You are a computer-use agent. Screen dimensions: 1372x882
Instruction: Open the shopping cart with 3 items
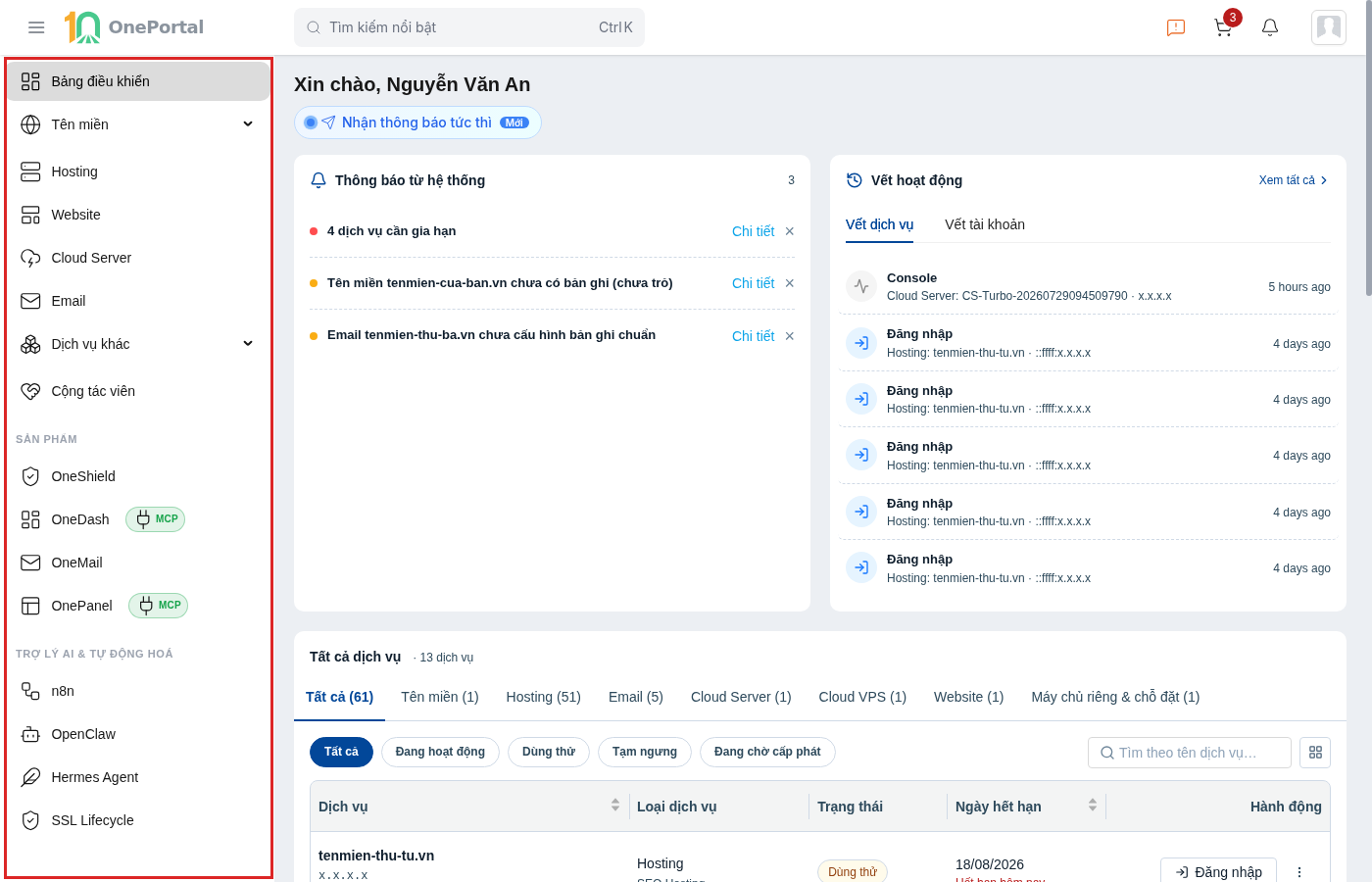[1223, 27]
